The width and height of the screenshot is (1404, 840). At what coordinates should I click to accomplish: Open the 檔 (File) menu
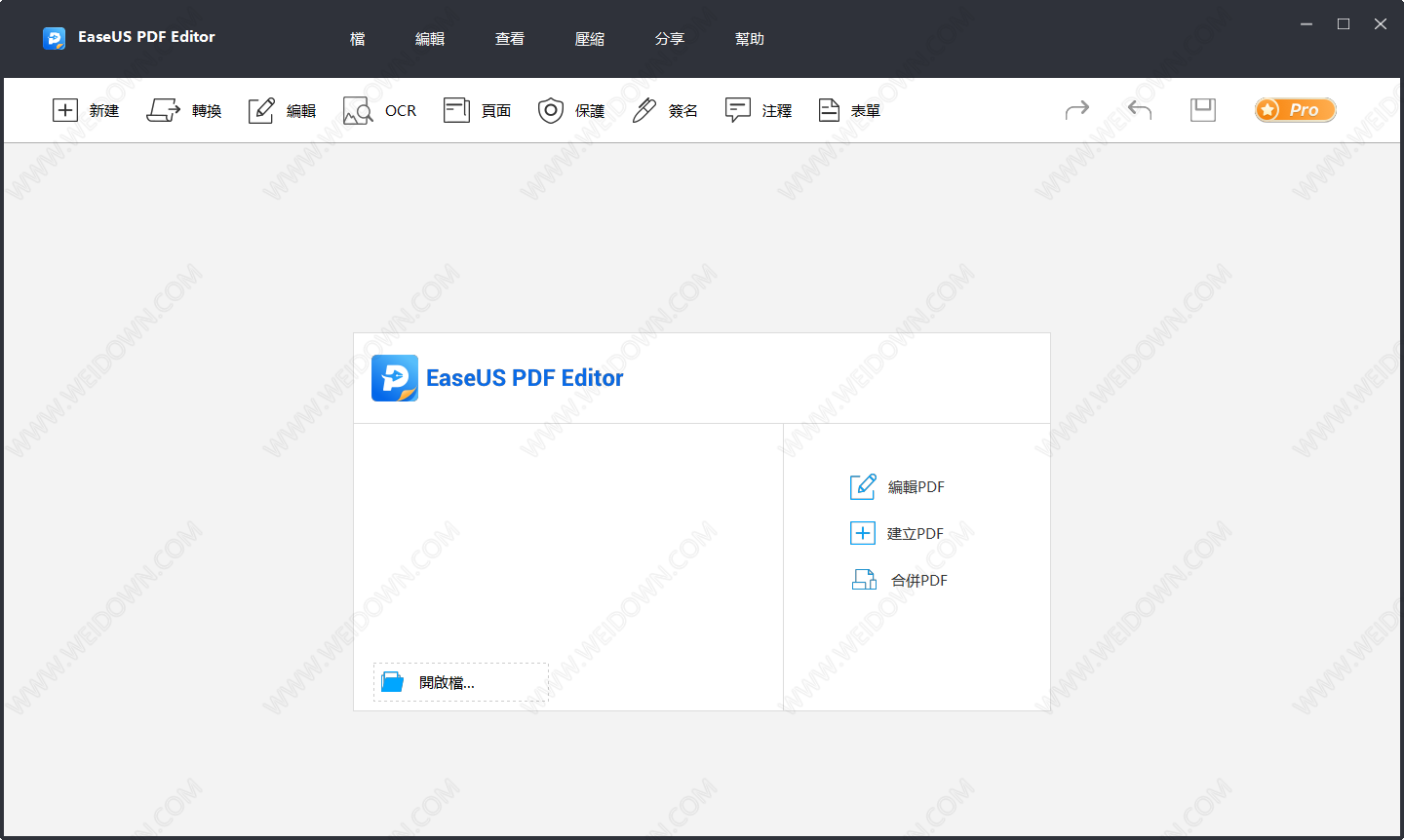tap(358, 39)
